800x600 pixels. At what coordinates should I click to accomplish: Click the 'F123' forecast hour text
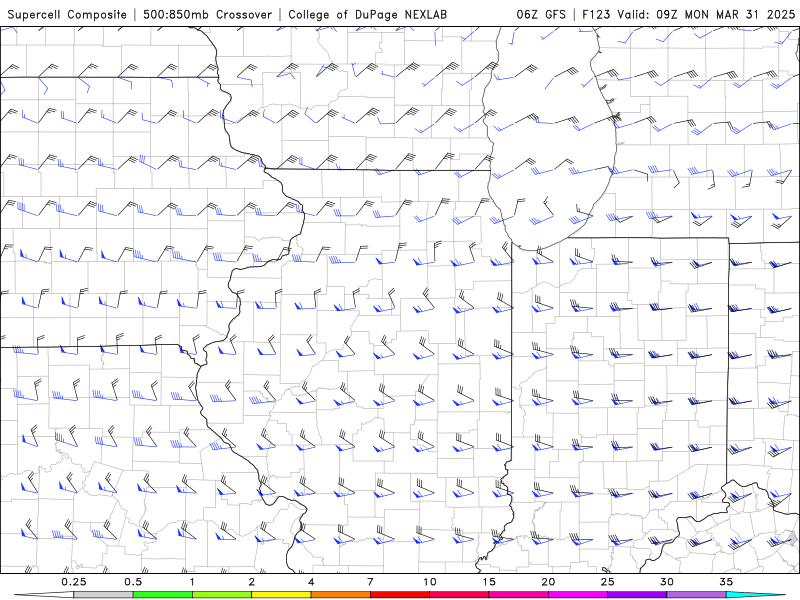(596, 14)
